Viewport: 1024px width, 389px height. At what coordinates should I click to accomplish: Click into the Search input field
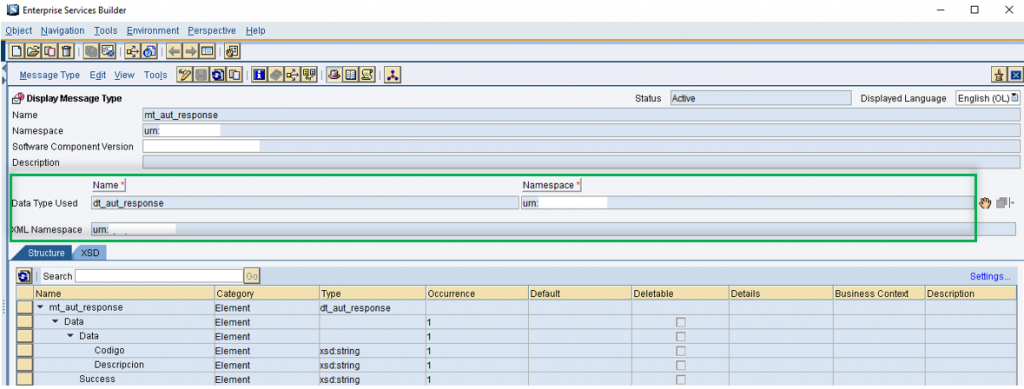pos(159,277)
